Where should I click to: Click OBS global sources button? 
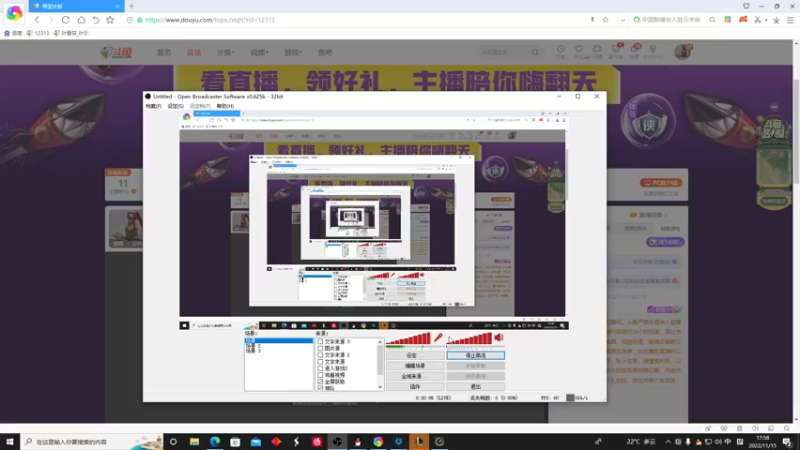(415, 376)
